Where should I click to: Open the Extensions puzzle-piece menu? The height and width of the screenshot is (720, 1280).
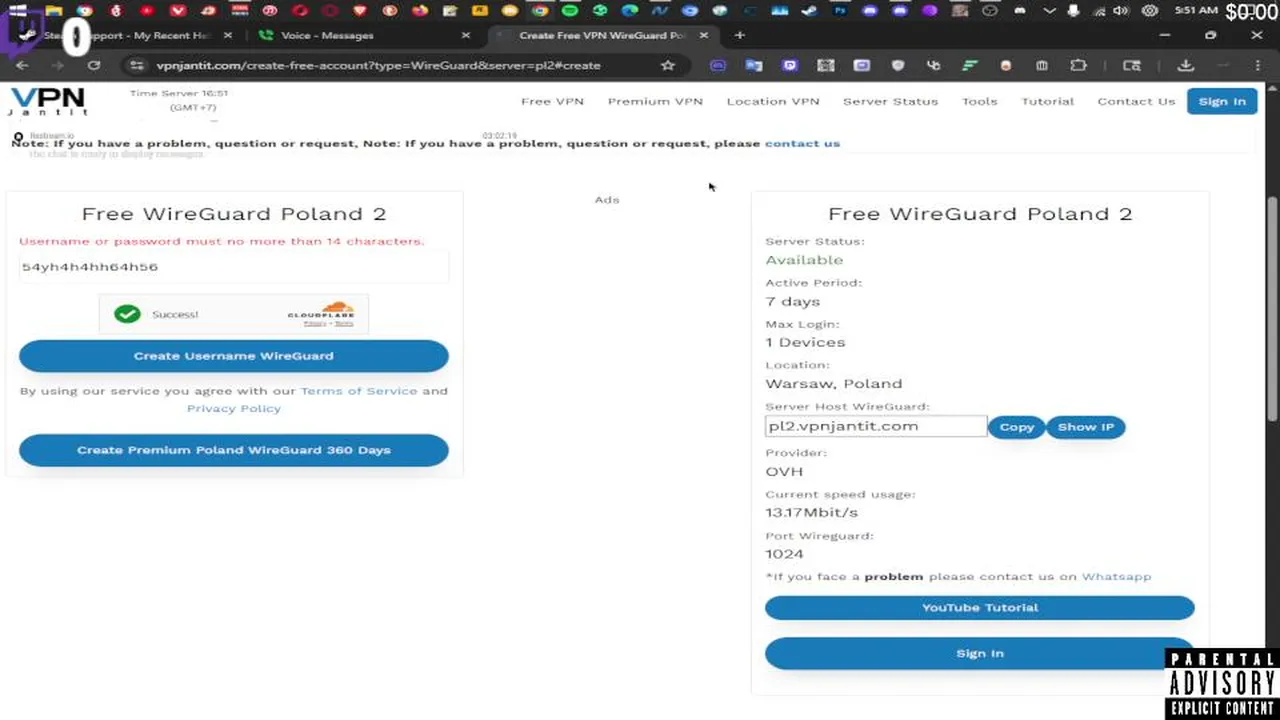point(1078,65)
